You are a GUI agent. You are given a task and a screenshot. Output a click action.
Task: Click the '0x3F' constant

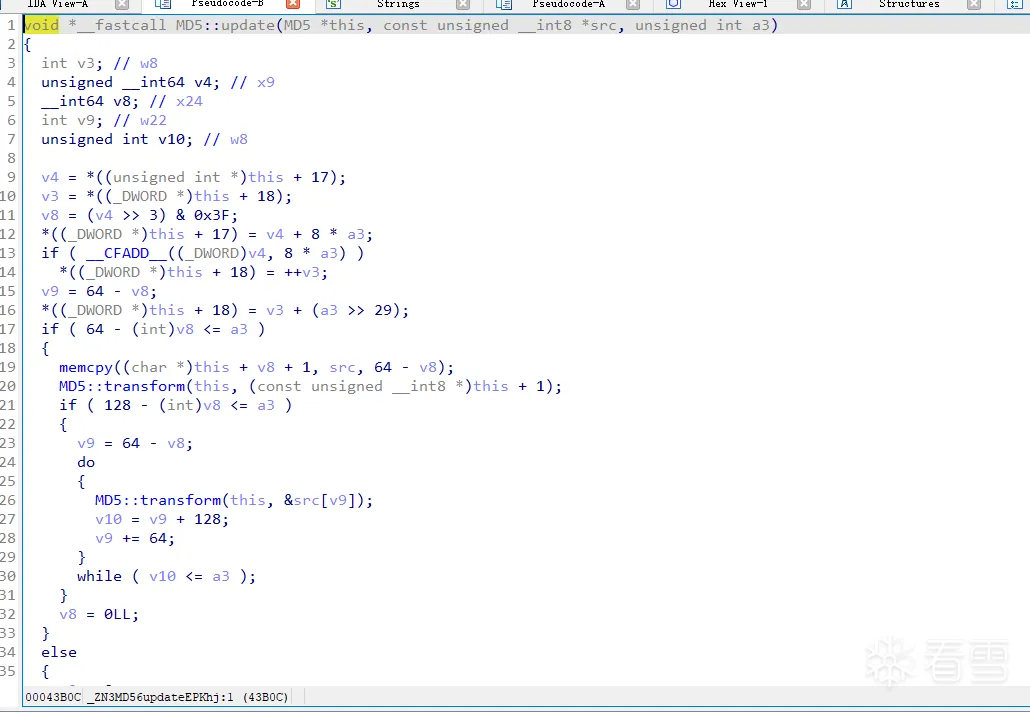point(212,215)
